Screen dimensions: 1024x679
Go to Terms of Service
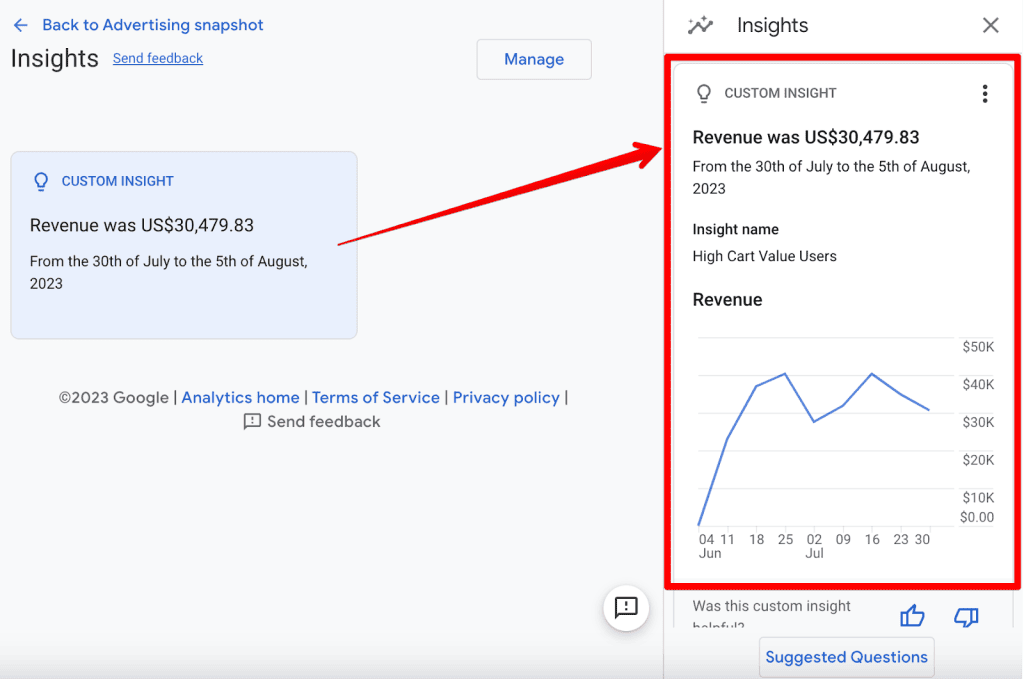coord(375,397)
